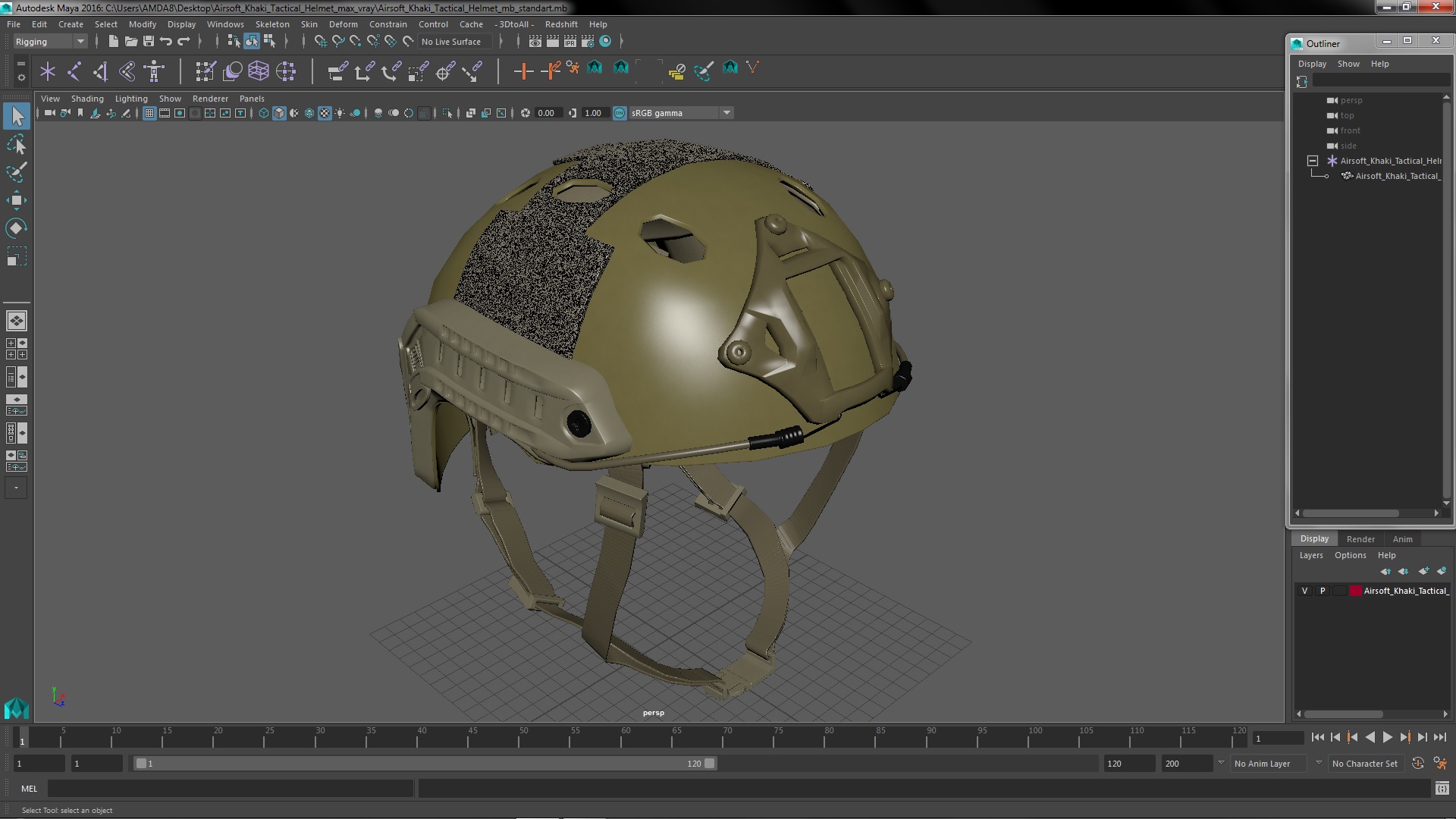Play animation backward
Screen dimensions: 1456x819
1370,737
